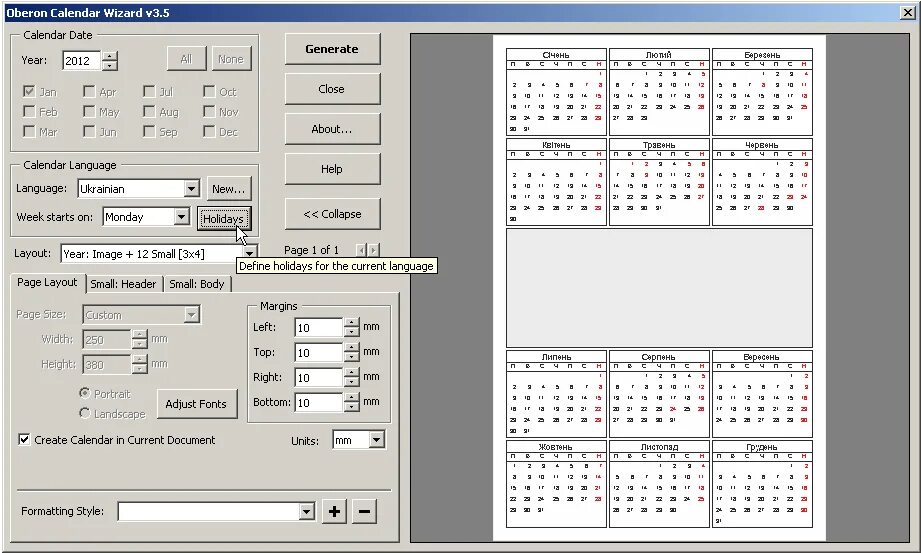Open Help for the wizard

click(332, 169)
